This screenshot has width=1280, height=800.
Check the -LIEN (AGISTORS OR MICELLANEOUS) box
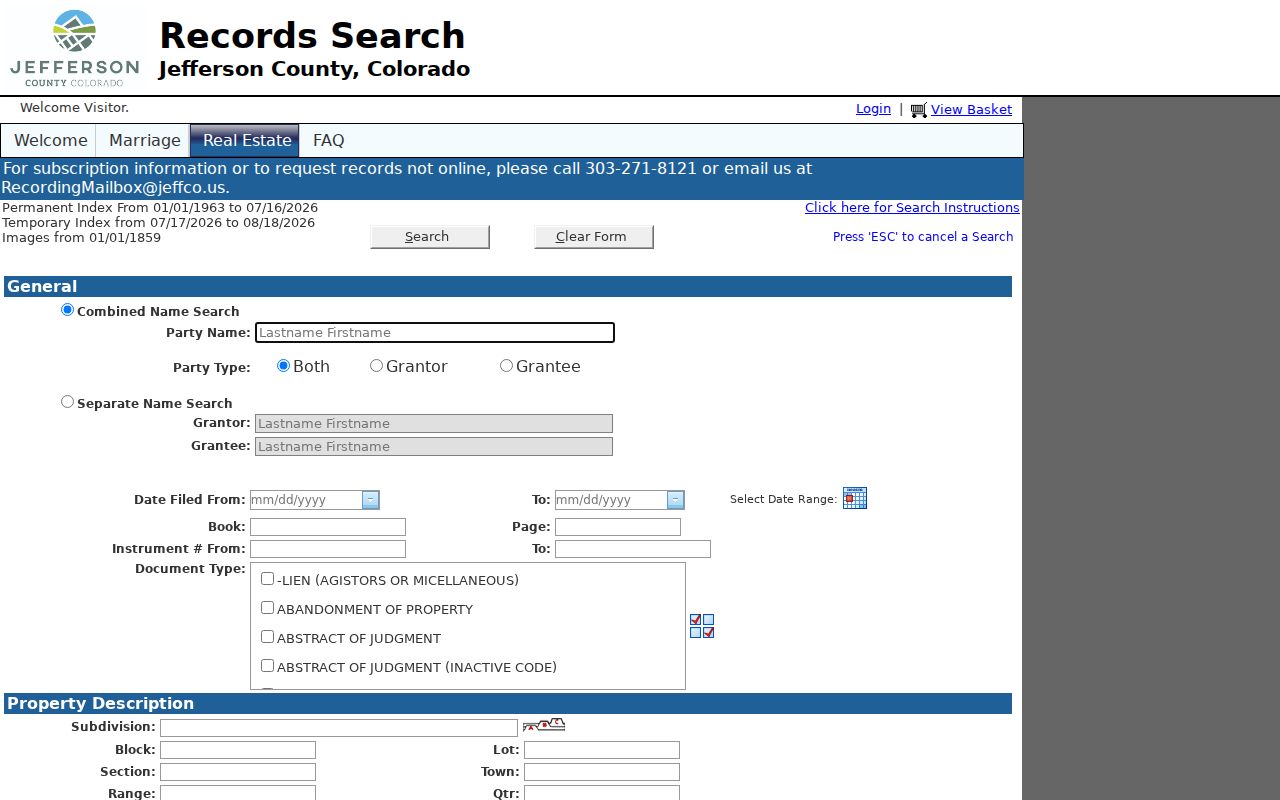[x=267, y=579]
